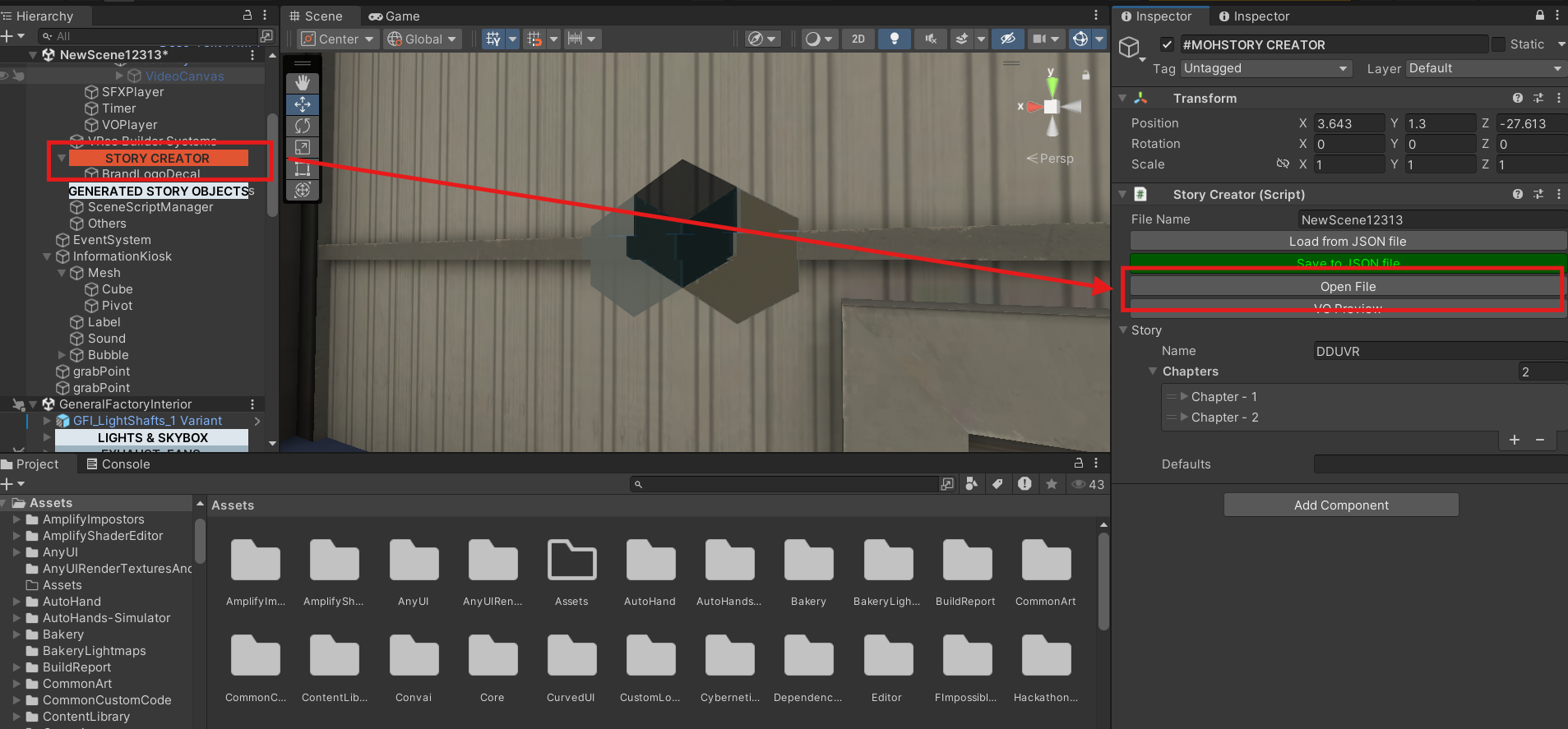
Task: Add a chapter with the plus button
Action: click(x=1514, y=440)
